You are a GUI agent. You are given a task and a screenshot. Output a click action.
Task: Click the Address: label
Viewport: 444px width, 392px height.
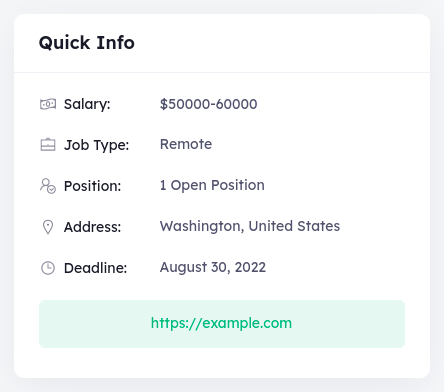pyautogui.click(x=92, y=227)
